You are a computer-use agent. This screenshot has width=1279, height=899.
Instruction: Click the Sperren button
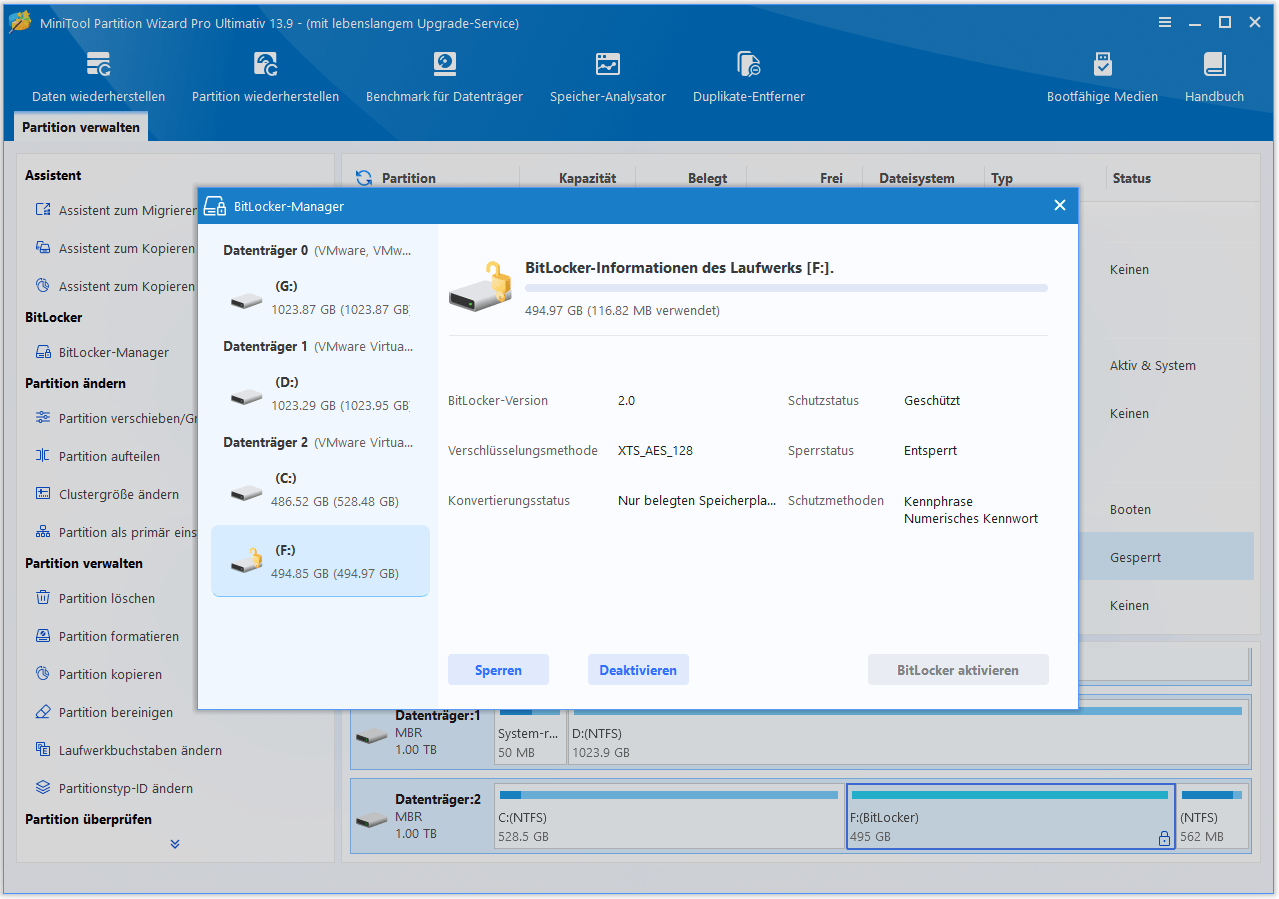(x=498, y=670)
